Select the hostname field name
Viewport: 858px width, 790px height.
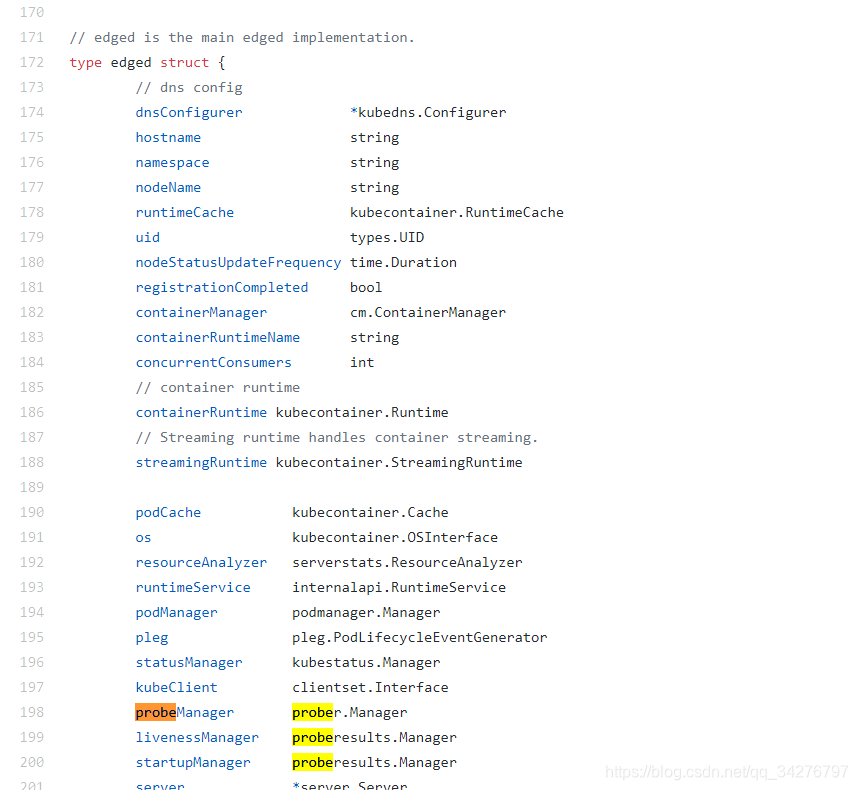click(168, 137)
